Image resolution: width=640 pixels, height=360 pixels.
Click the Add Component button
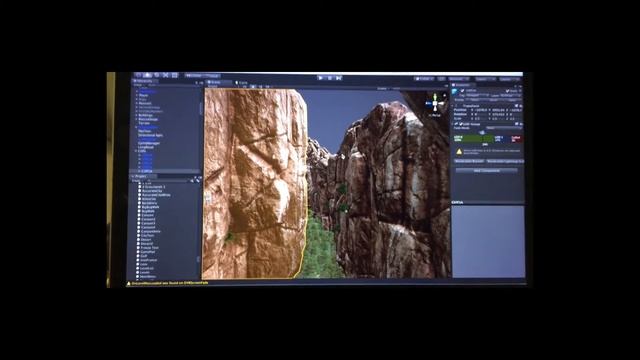pos(487,171)
